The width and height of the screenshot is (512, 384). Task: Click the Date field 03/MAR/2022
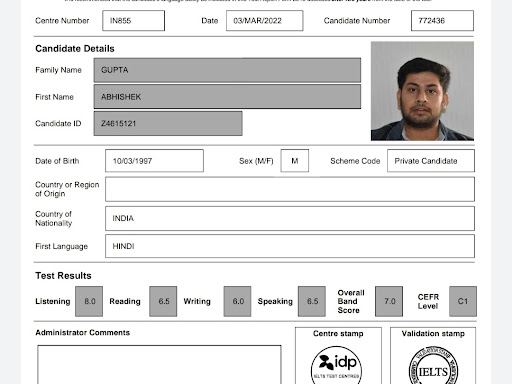[x=265, y=21]
